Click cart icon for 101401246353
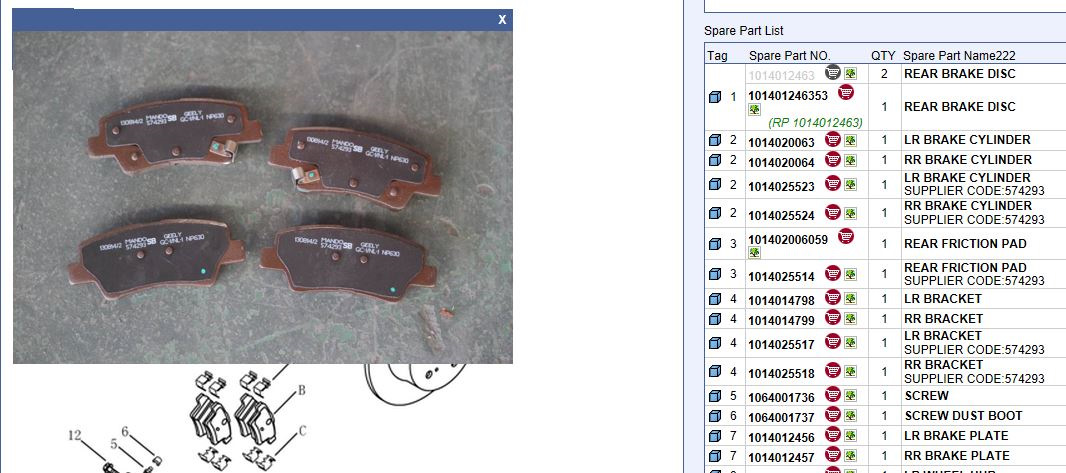 tap(846, 92)
